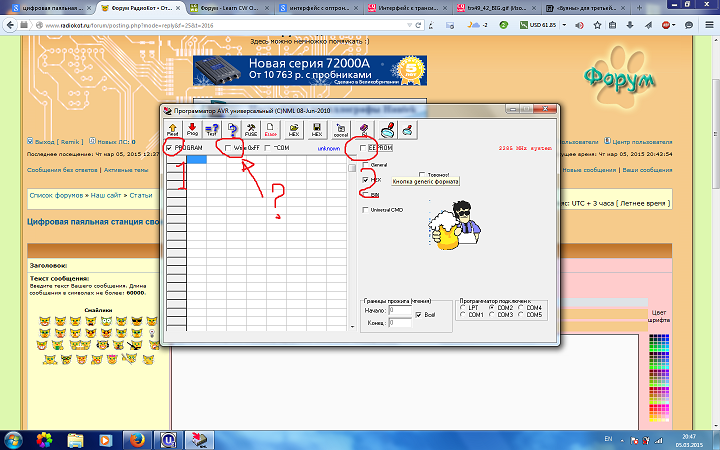
Task: Click the Начало start address field
Action: (399, 312)
